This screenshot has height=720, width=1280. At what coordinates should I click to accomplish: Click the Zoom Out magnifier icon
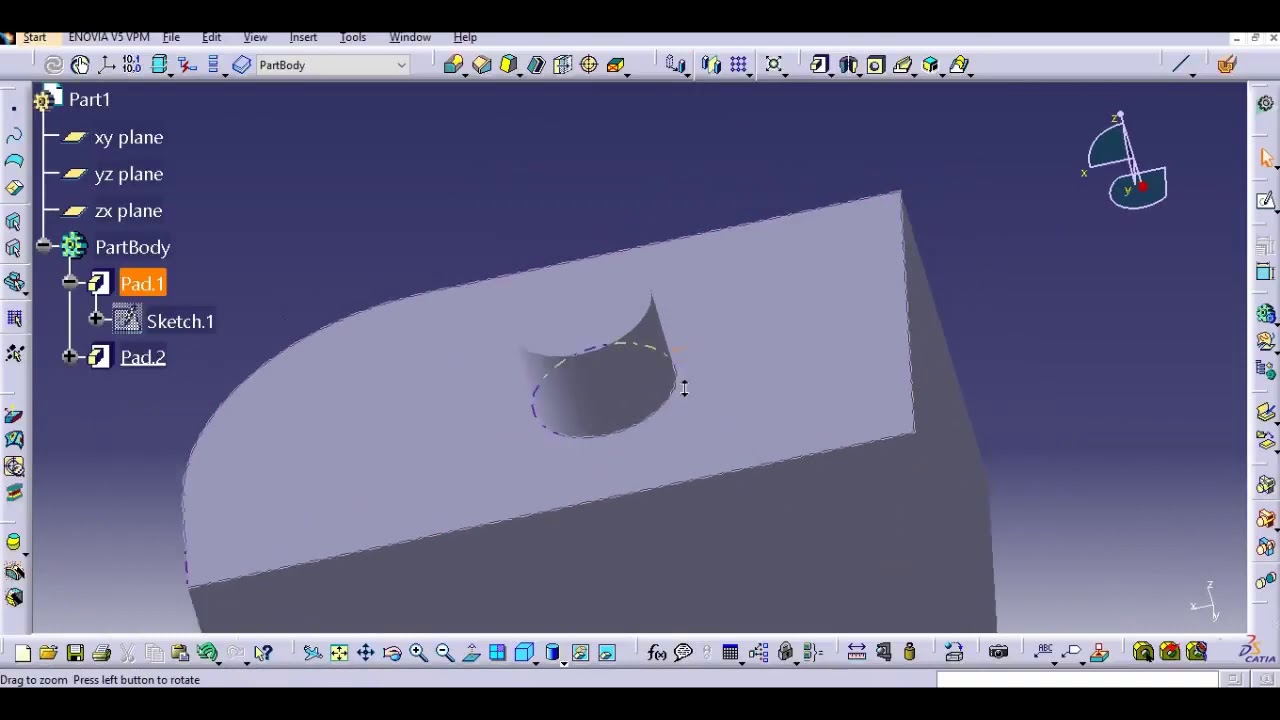445,653
